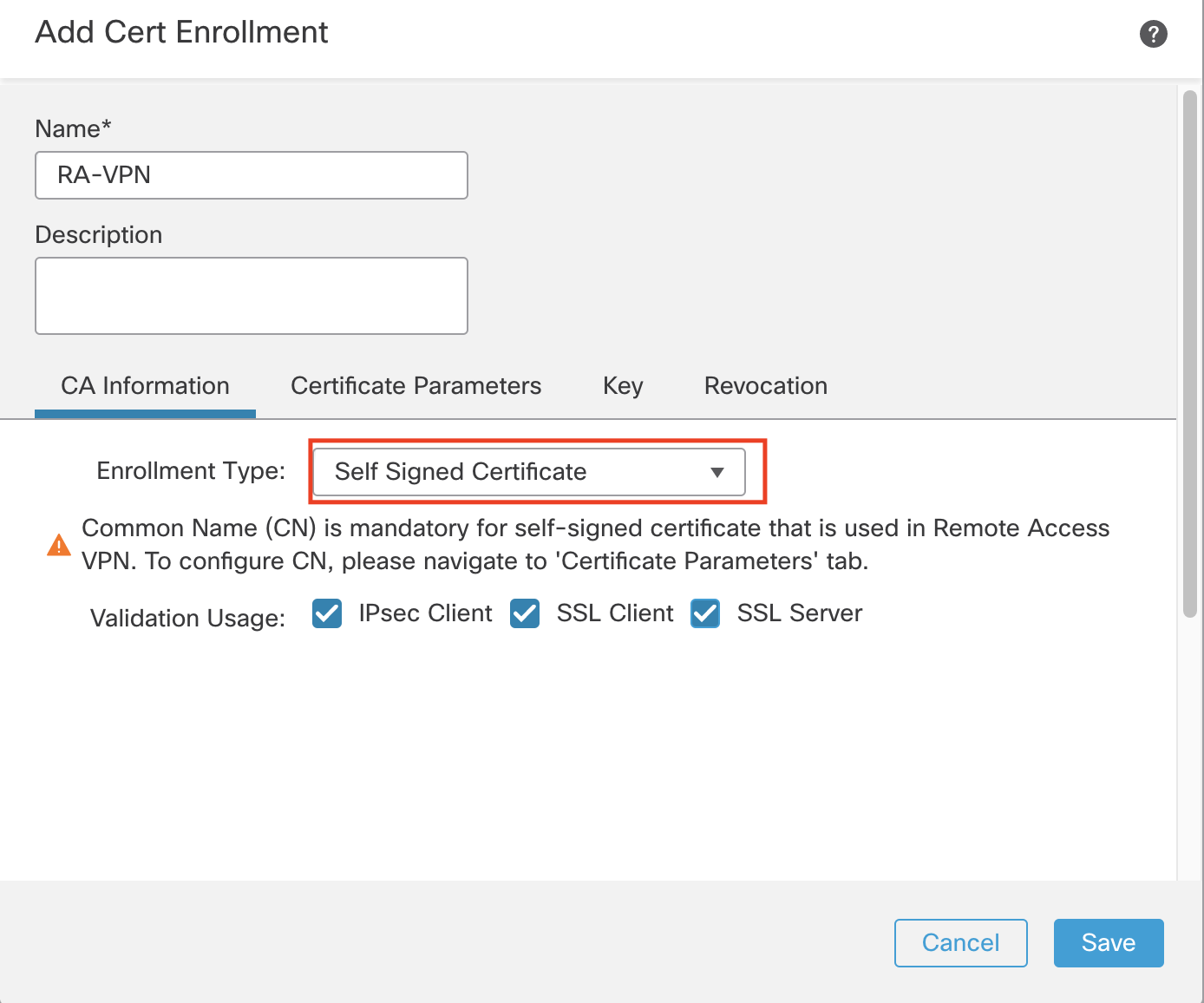
Task: Click the Validation Usage label
Action: coord(187,618)
